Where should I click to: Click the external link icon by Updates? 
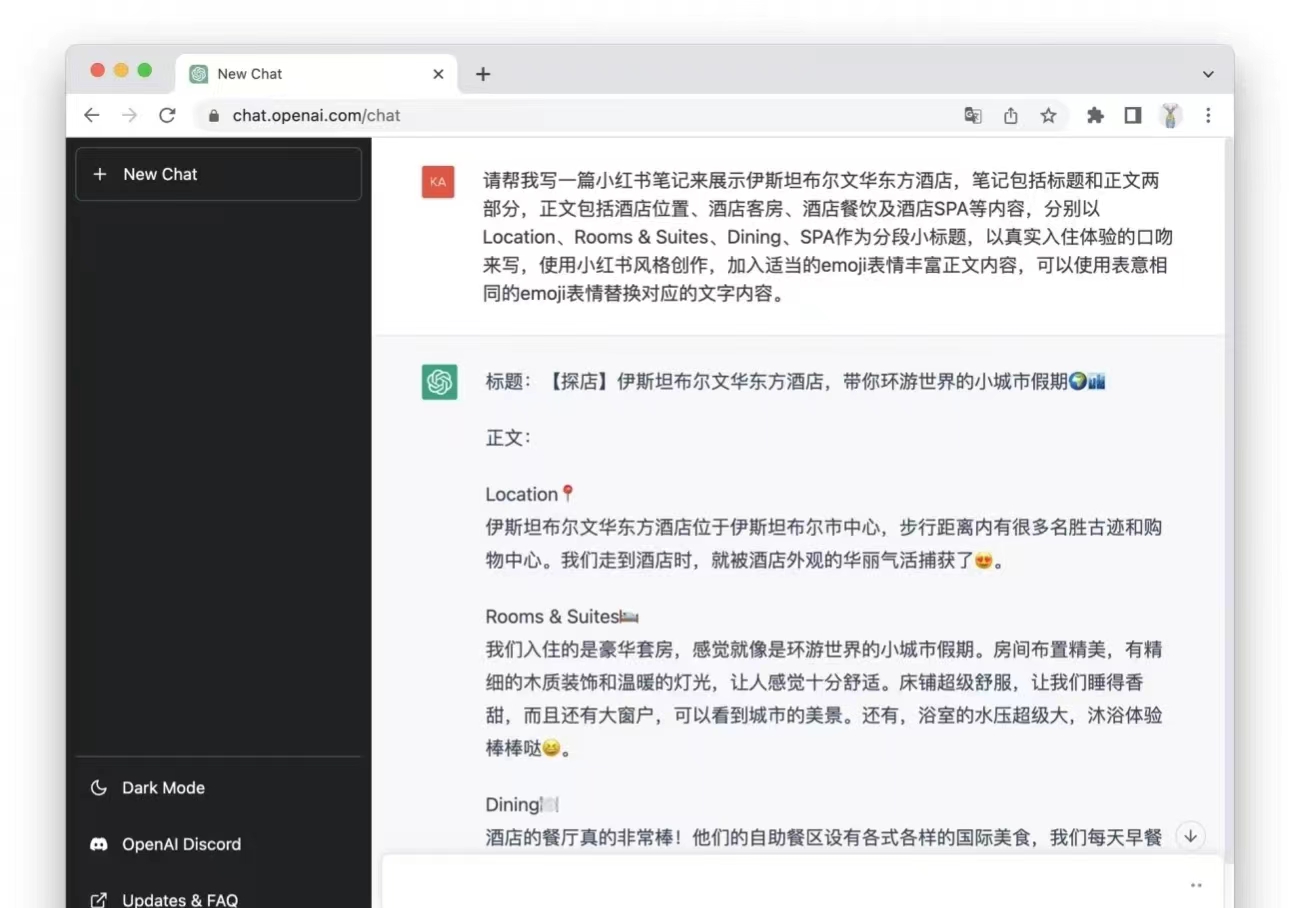[x=98, y=900]
